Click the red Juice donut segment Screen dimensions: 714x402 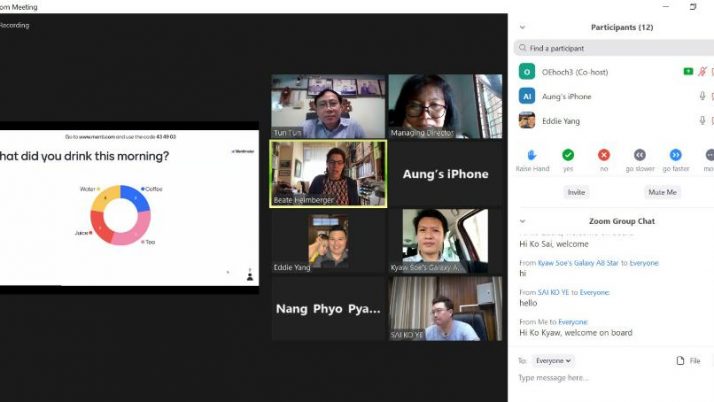pos(100,229)
